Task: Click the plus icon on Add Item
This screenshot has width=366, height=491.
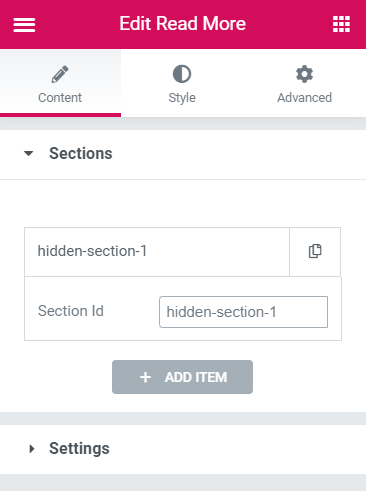Action: (145, 377)
